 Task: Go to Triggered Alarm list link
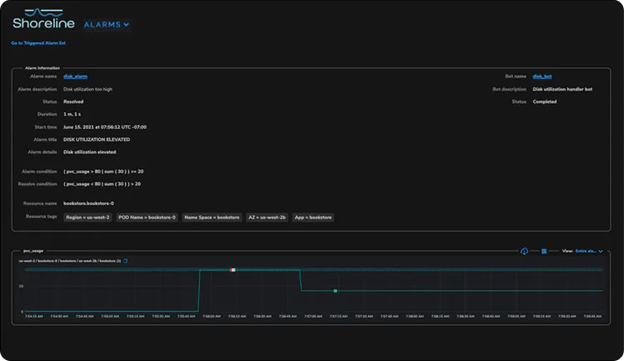coord(38,43)
